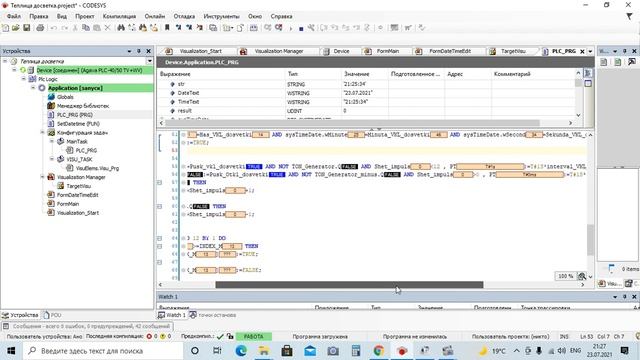Collapse the MainTask tree node
The image size is (640, 360).
tap(52, 141)
